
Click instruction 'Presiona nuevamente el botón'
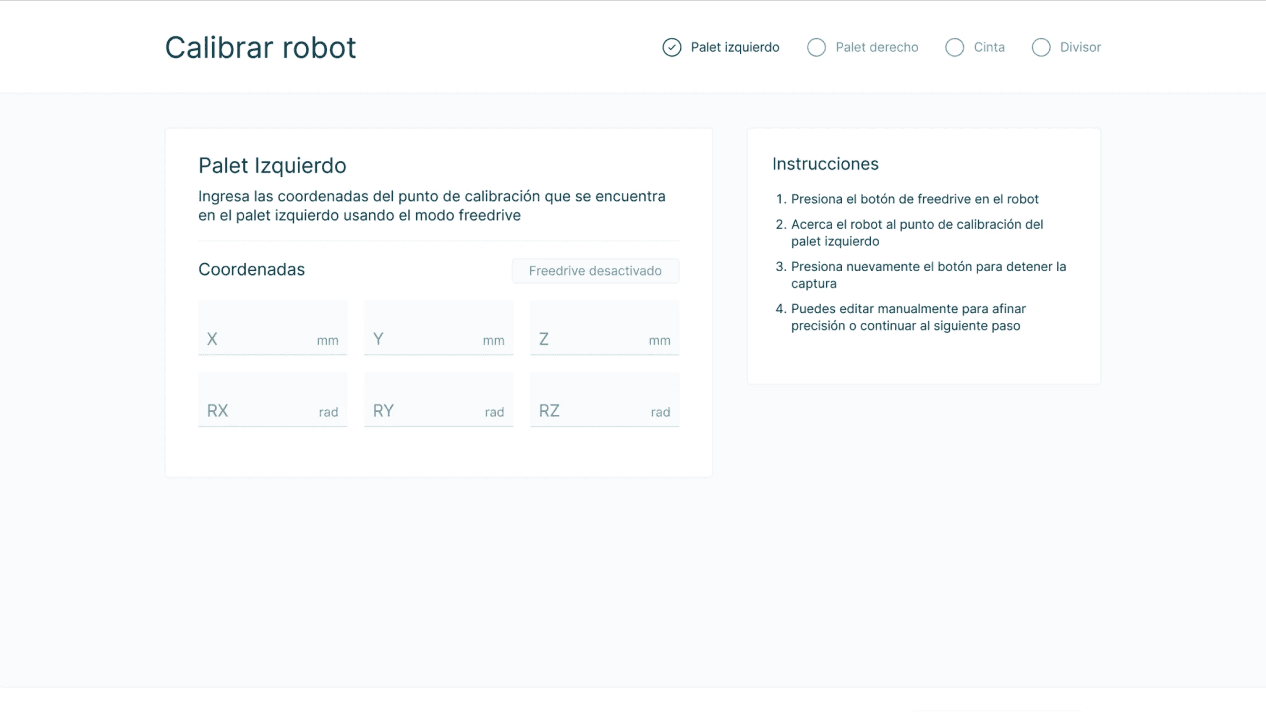(x=929, y=275)
